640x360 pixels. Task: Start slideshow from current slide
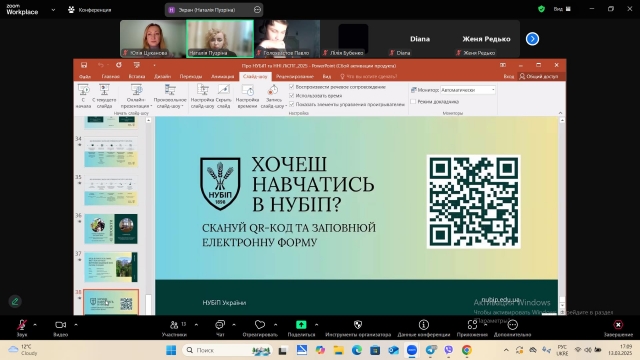coord(104,90)
